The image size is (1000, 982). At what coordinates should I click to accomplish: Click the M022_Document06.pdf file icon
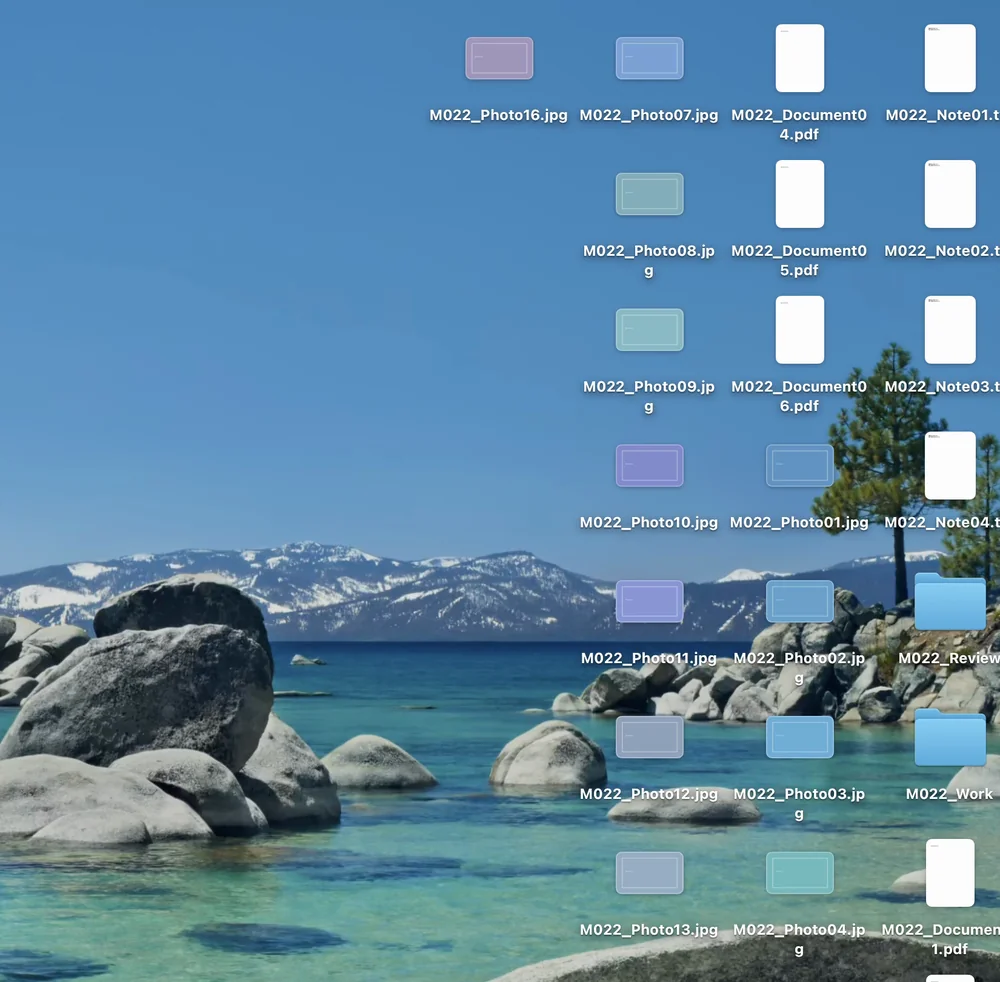(800, 330)
